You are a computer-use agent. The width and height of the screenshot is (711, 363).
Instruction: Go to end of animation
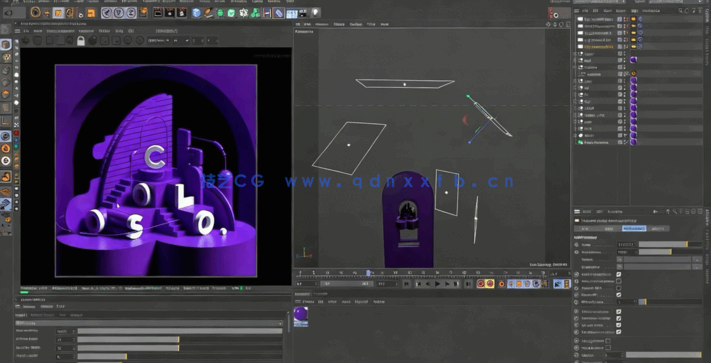[468, 284]
